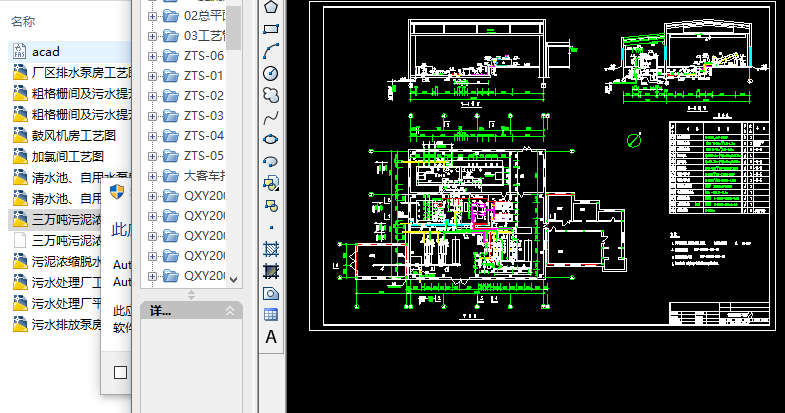785x413 pixels.
Task: Click the green circle symbol in drawing
Action: coord(634,140)
